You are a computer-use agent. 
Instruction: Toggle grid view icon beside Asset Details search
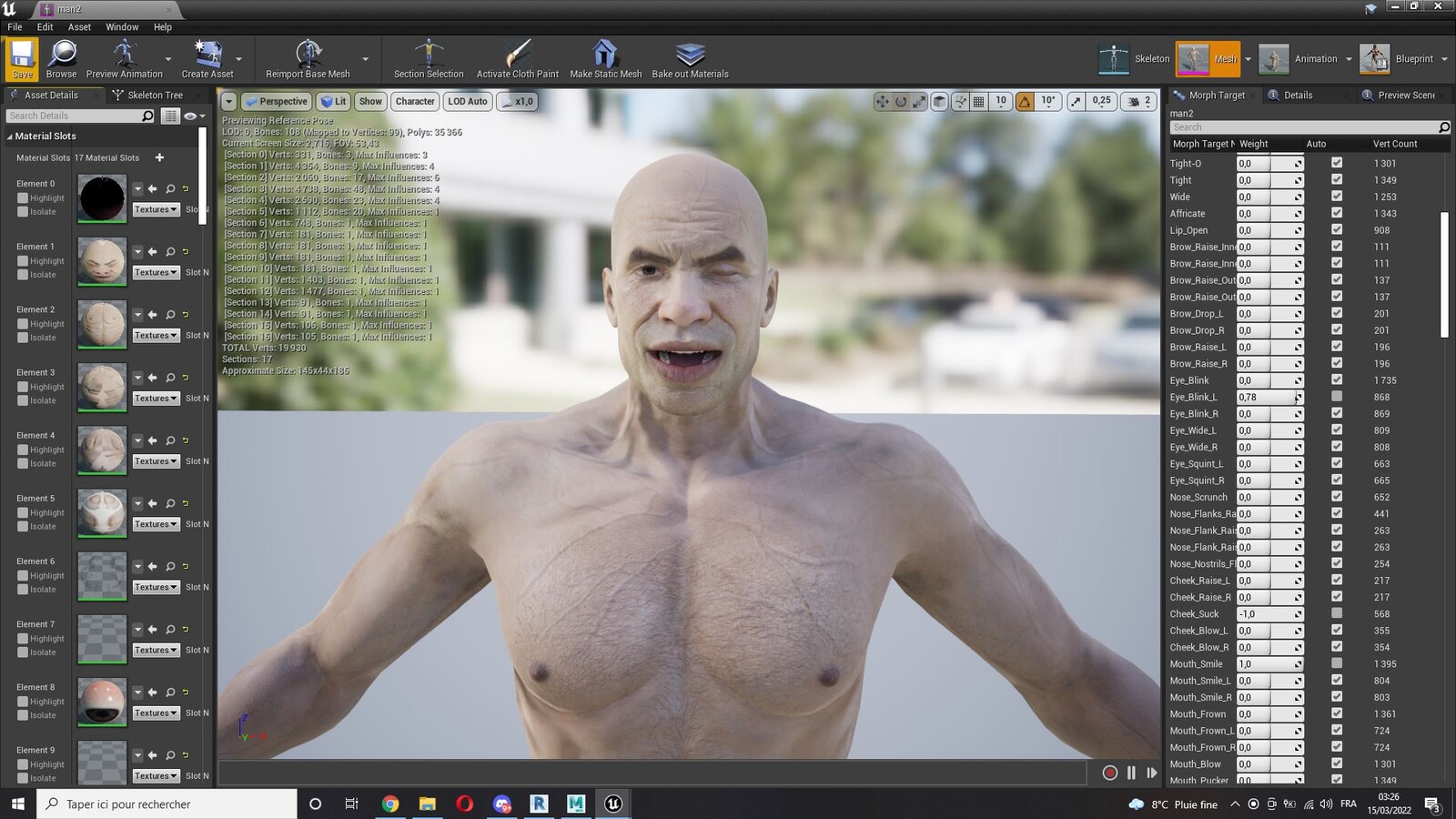click(170, 116)
